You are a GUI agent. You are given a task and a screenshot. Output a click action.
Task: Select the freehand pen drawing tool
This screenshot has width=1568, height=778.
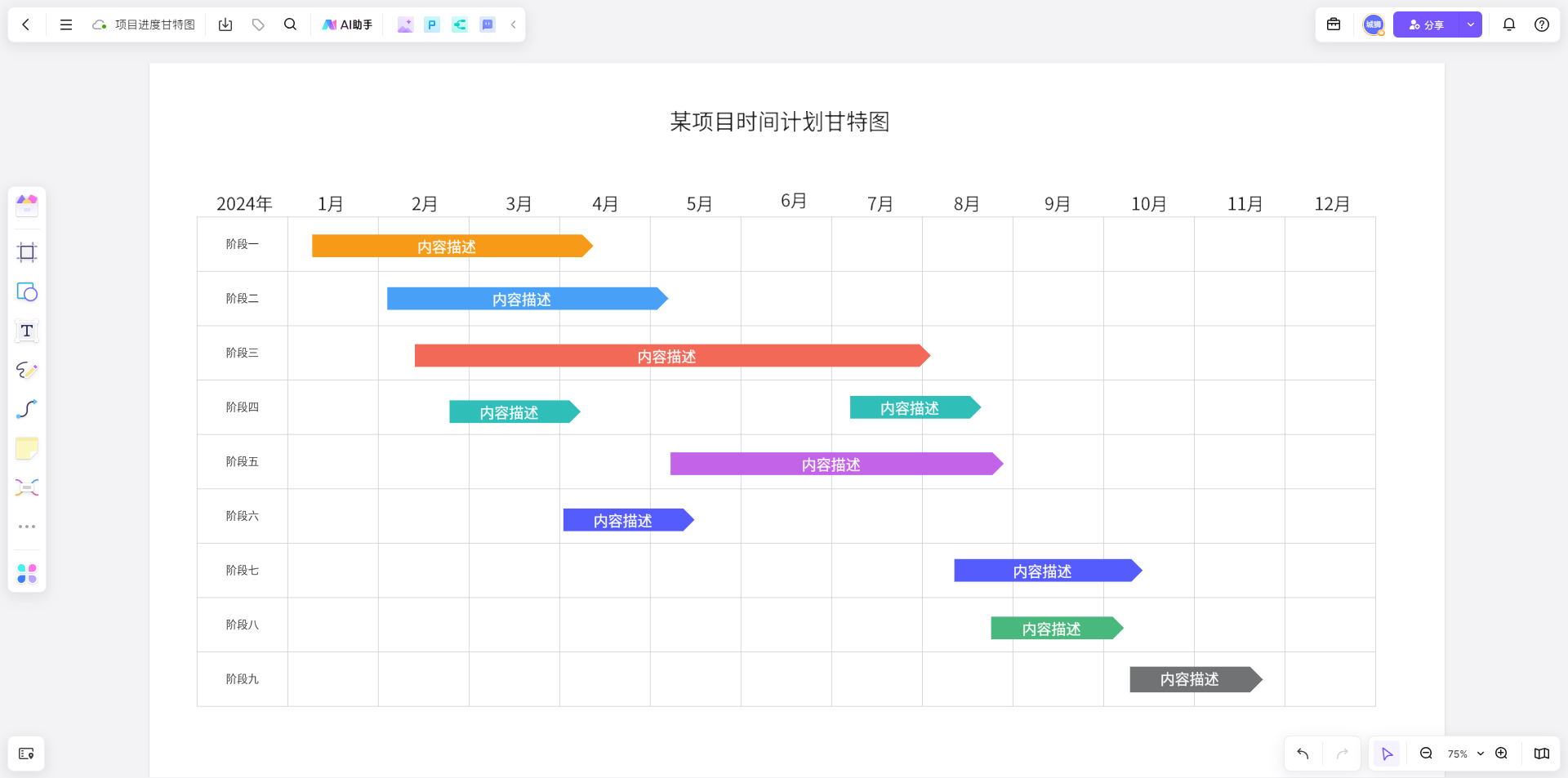(x=27, y=370)
